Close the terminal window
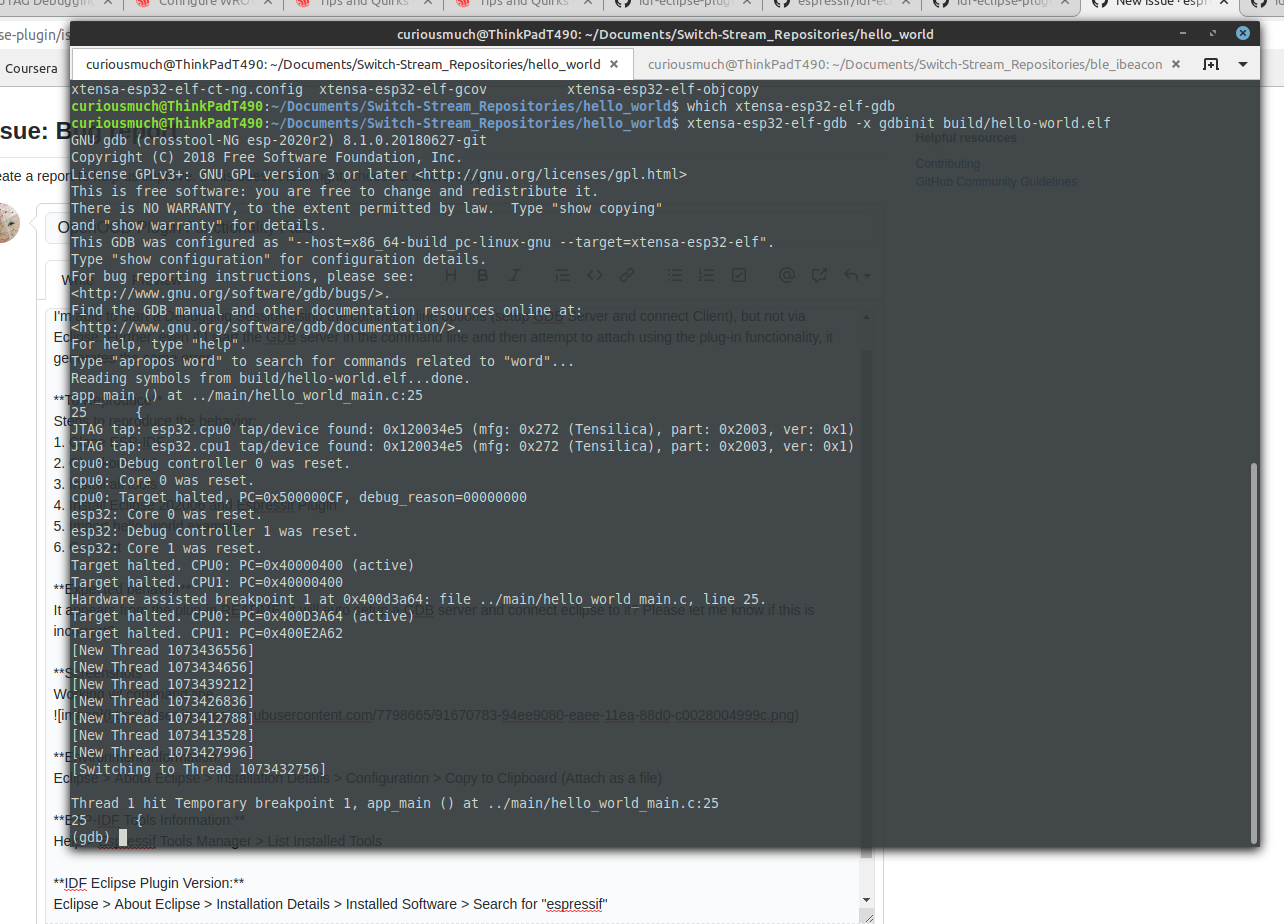1284x924 pixels. [x=1243, y=33]
